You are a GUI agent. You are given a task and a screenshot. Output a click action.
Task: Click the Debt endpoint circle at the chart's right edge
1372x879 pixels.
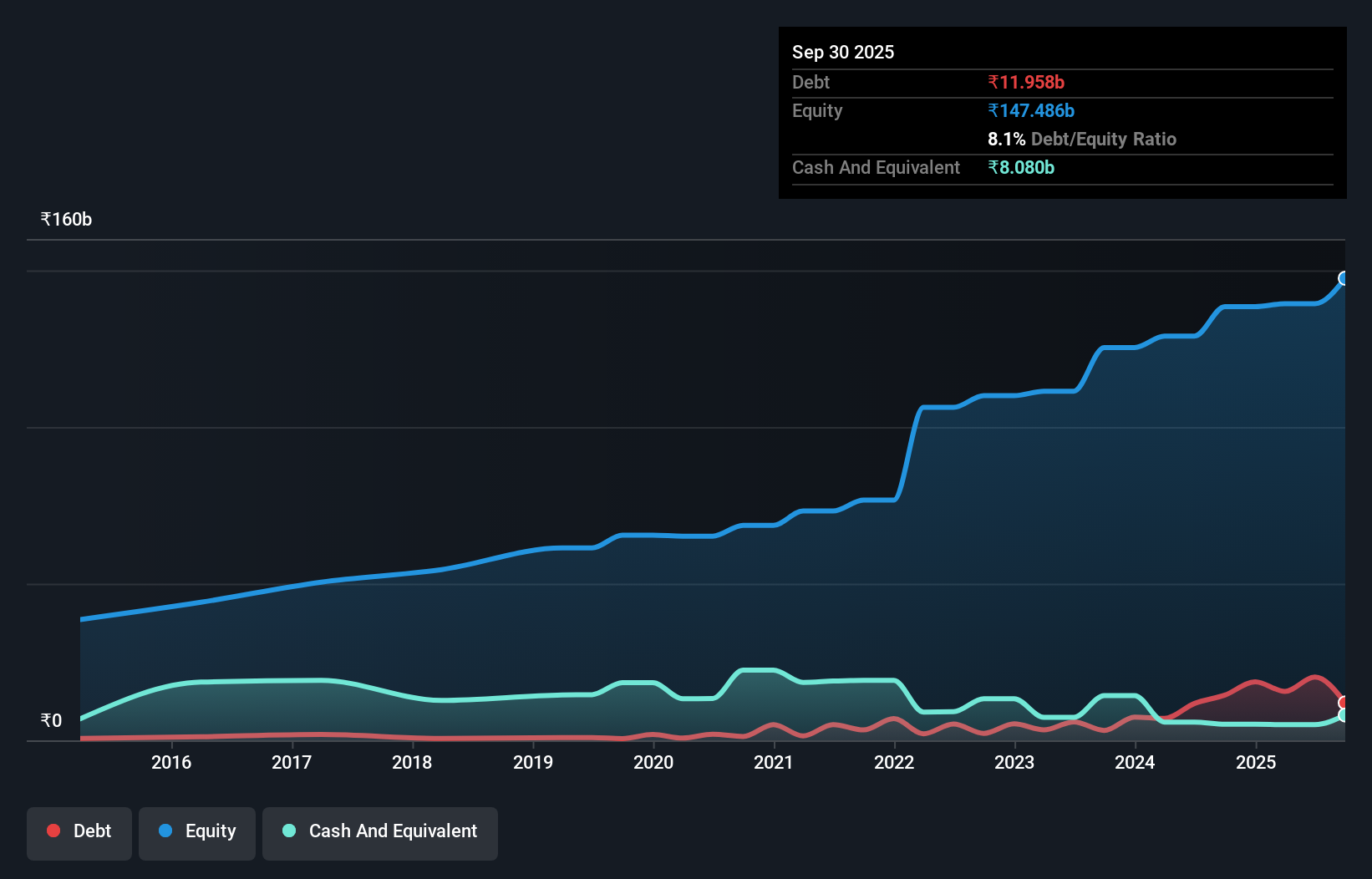(1341, 702)
